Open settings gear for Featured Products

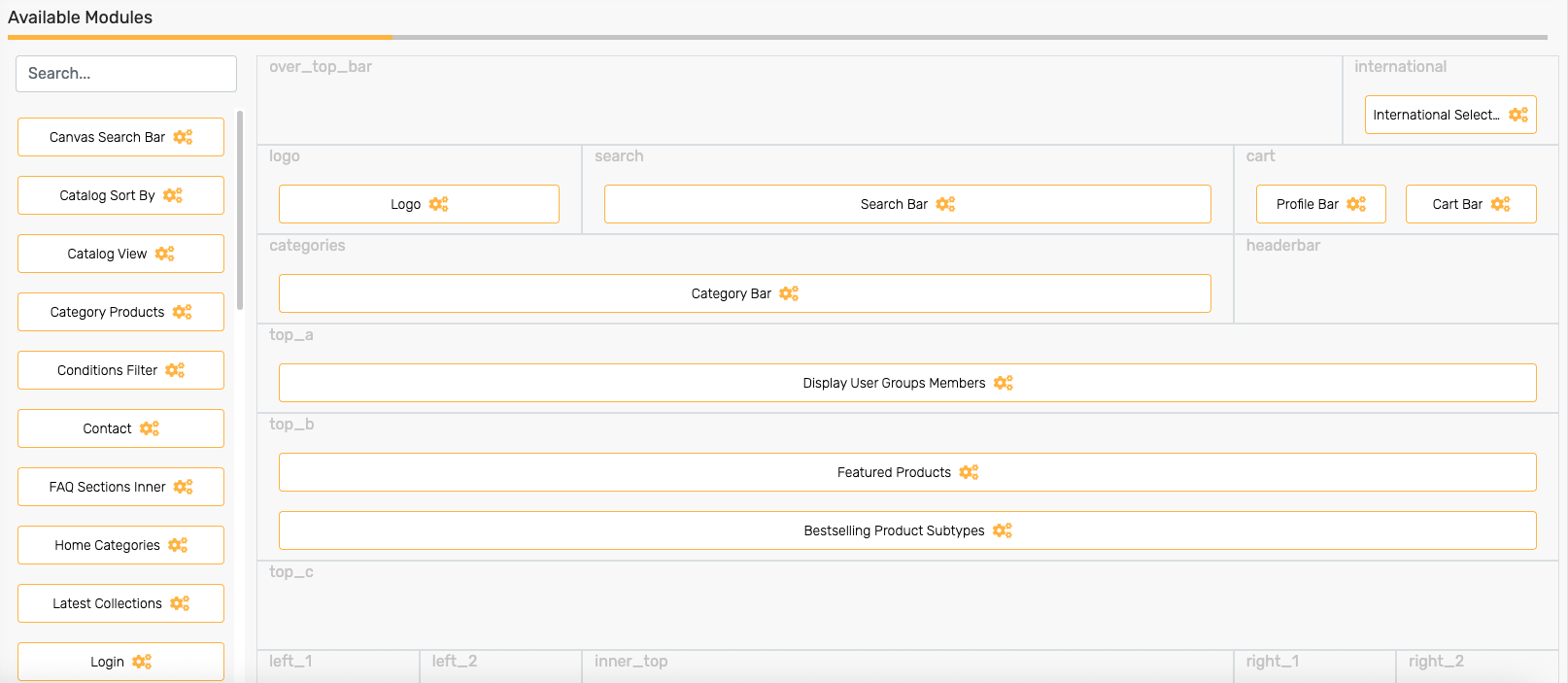[969, 472]
